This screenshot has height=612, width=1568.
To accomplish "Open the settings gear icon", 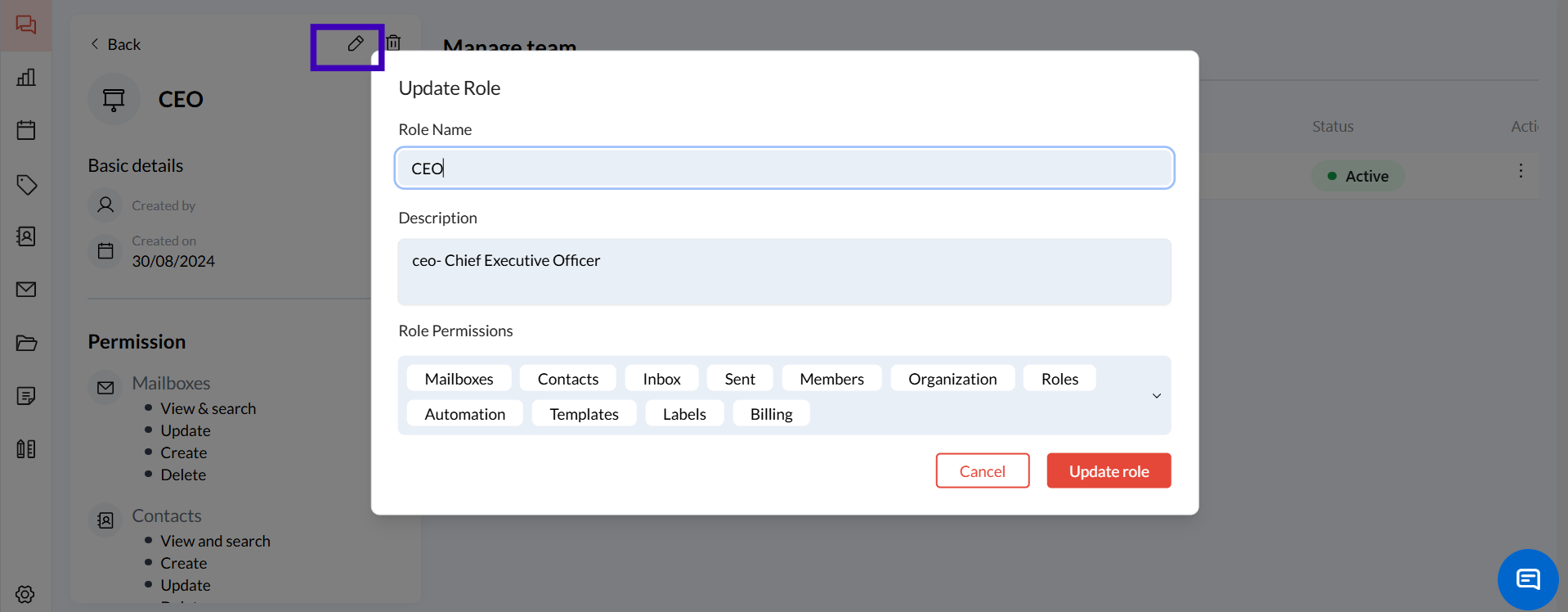I will point(25,594).
